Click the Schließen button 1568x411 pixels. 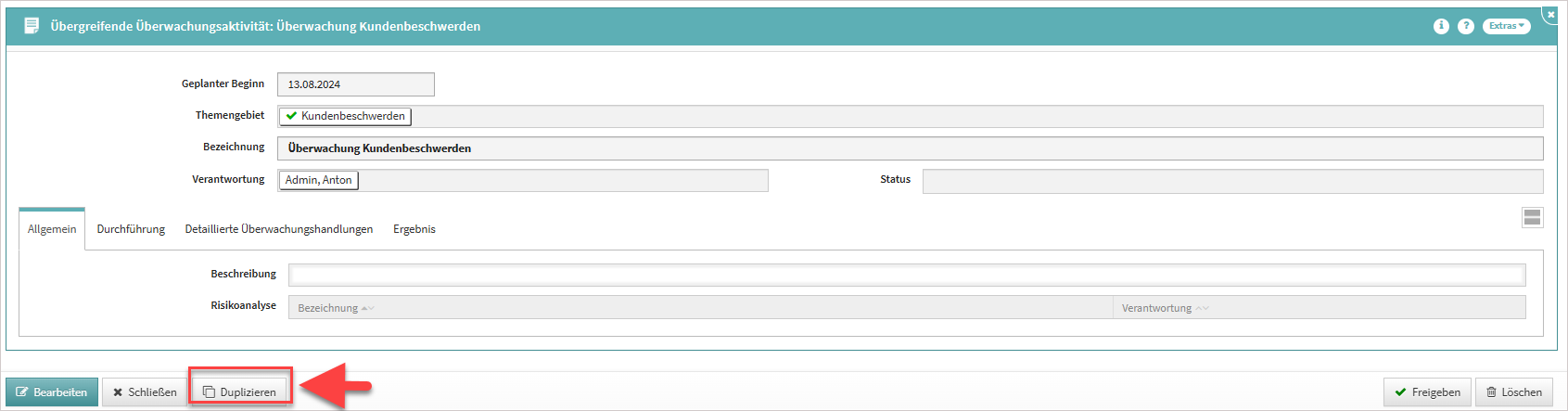pyautogui.click(x=145, y=392)
